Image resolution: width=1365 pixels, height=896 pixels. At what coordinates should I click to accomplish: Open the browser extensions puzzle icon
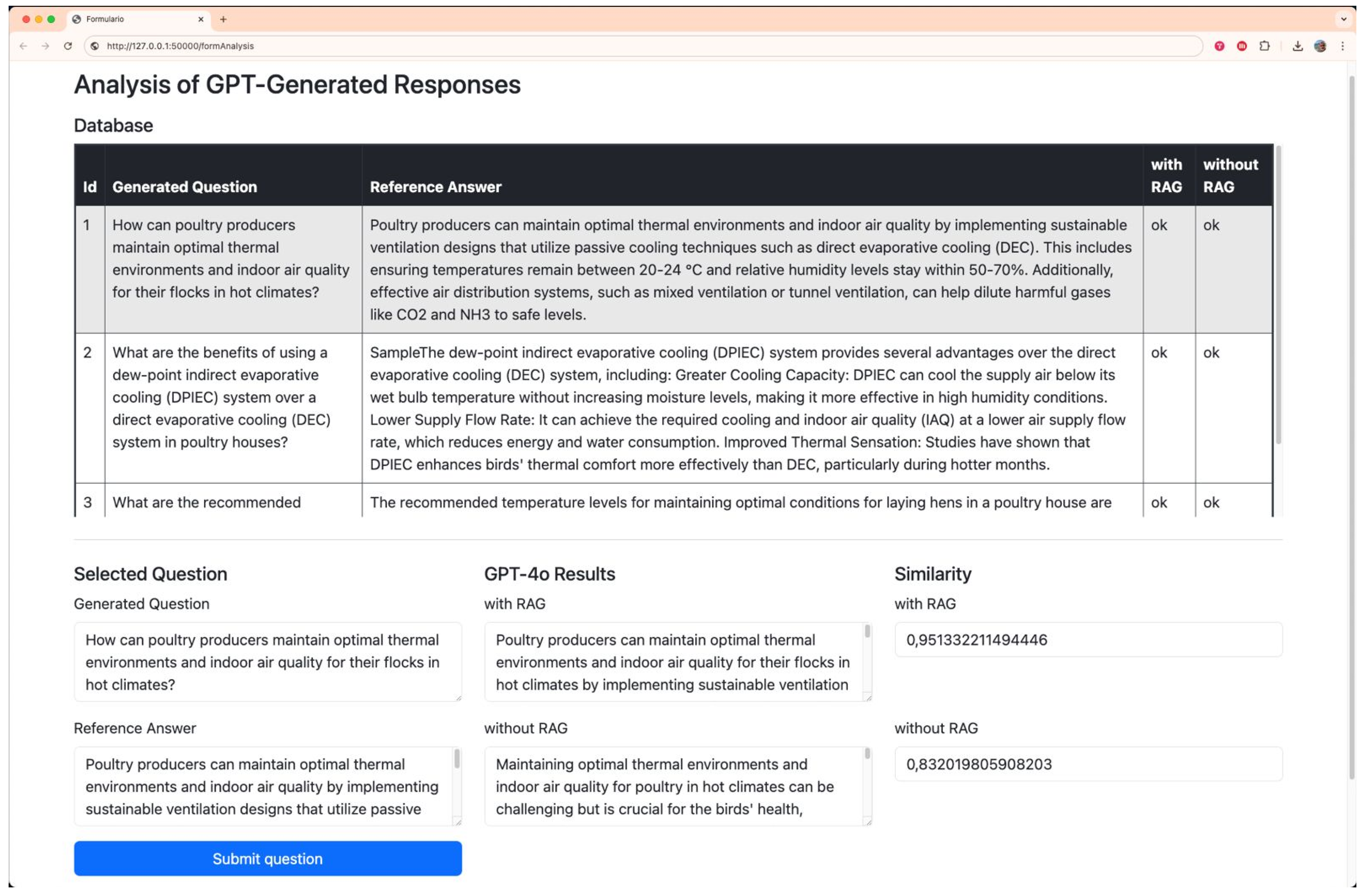click(1265, 46)
